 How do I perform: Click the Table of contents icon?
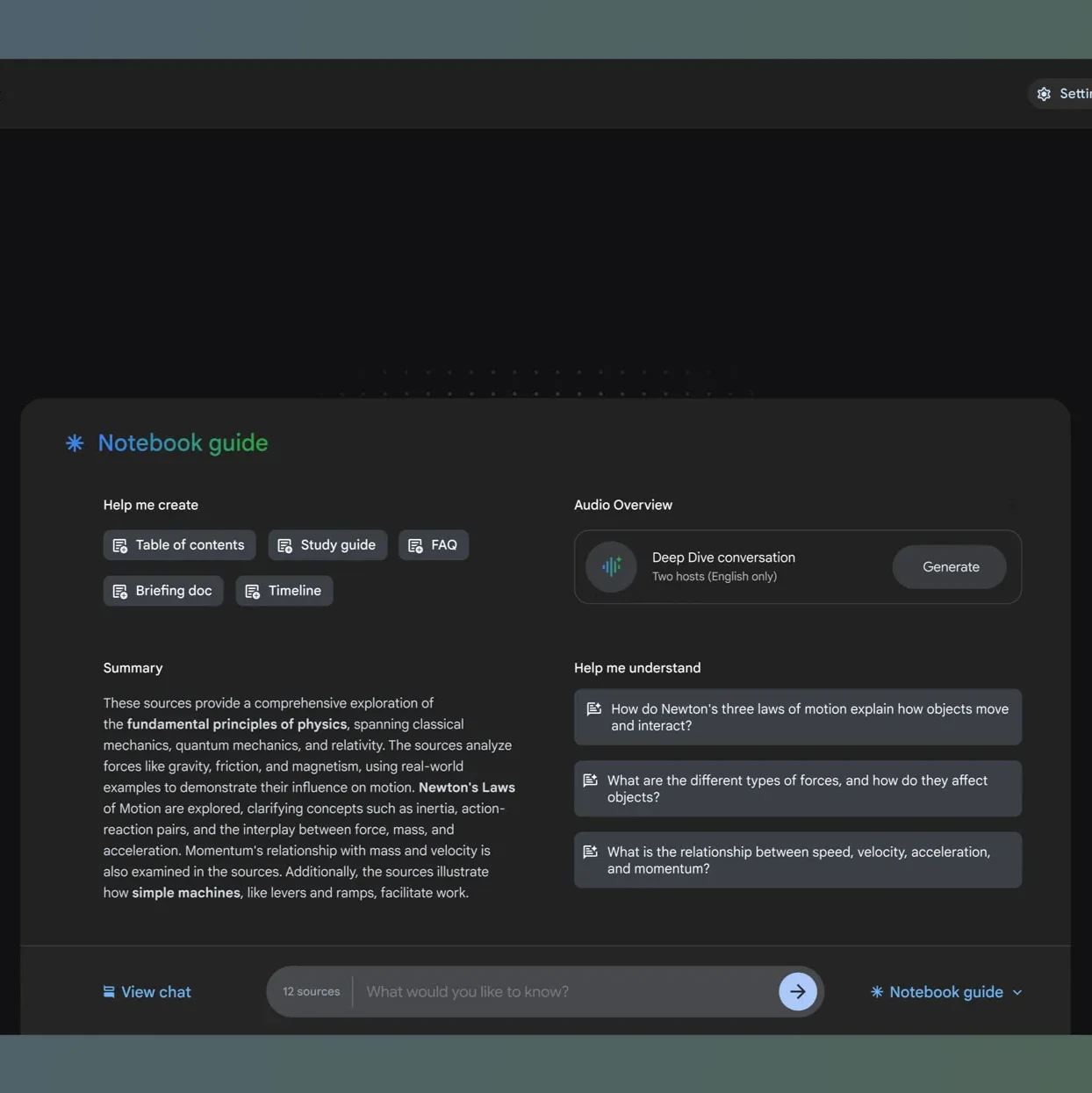(119, 544)
